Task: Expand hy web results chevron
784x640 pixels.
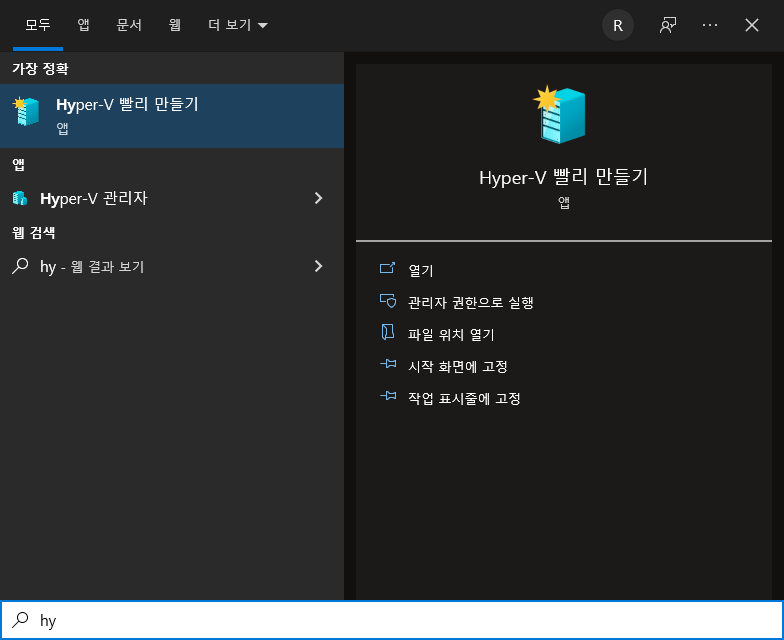Action: click(318, 266)
